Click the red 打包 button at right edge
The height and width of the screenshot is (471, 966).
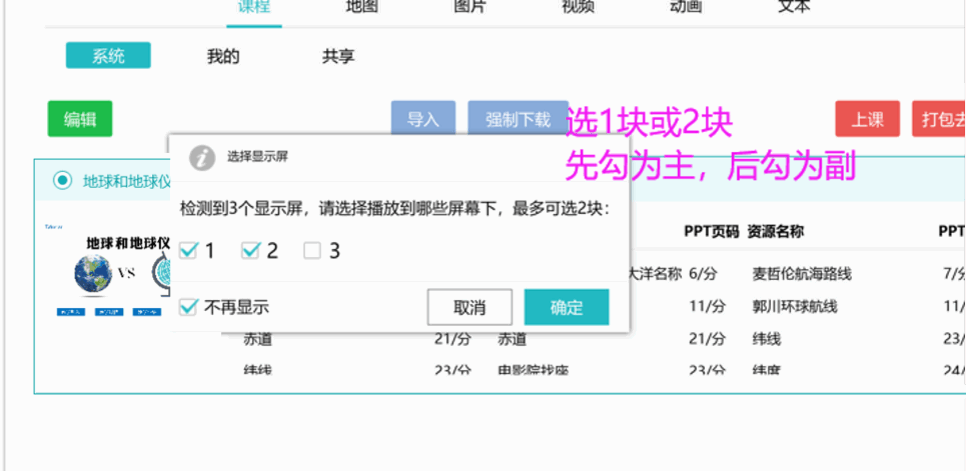(940, 120)
